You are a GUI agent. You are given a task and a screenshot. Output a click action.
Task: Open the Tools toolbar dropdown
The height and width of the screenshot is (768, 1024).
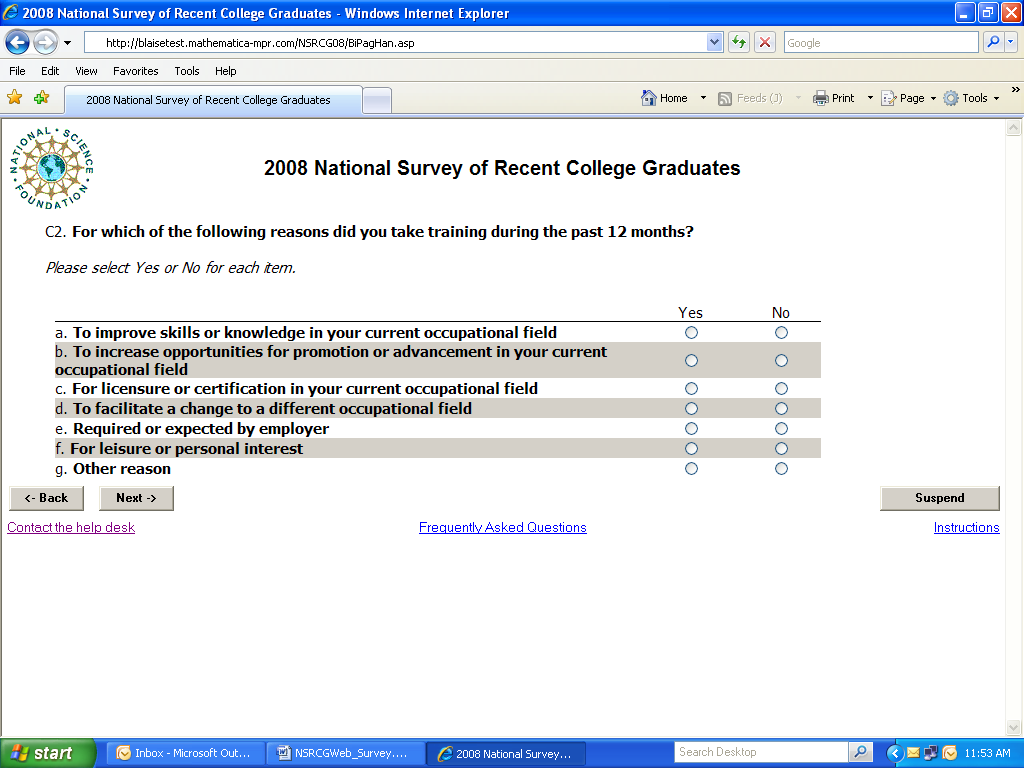coord(972,98)
